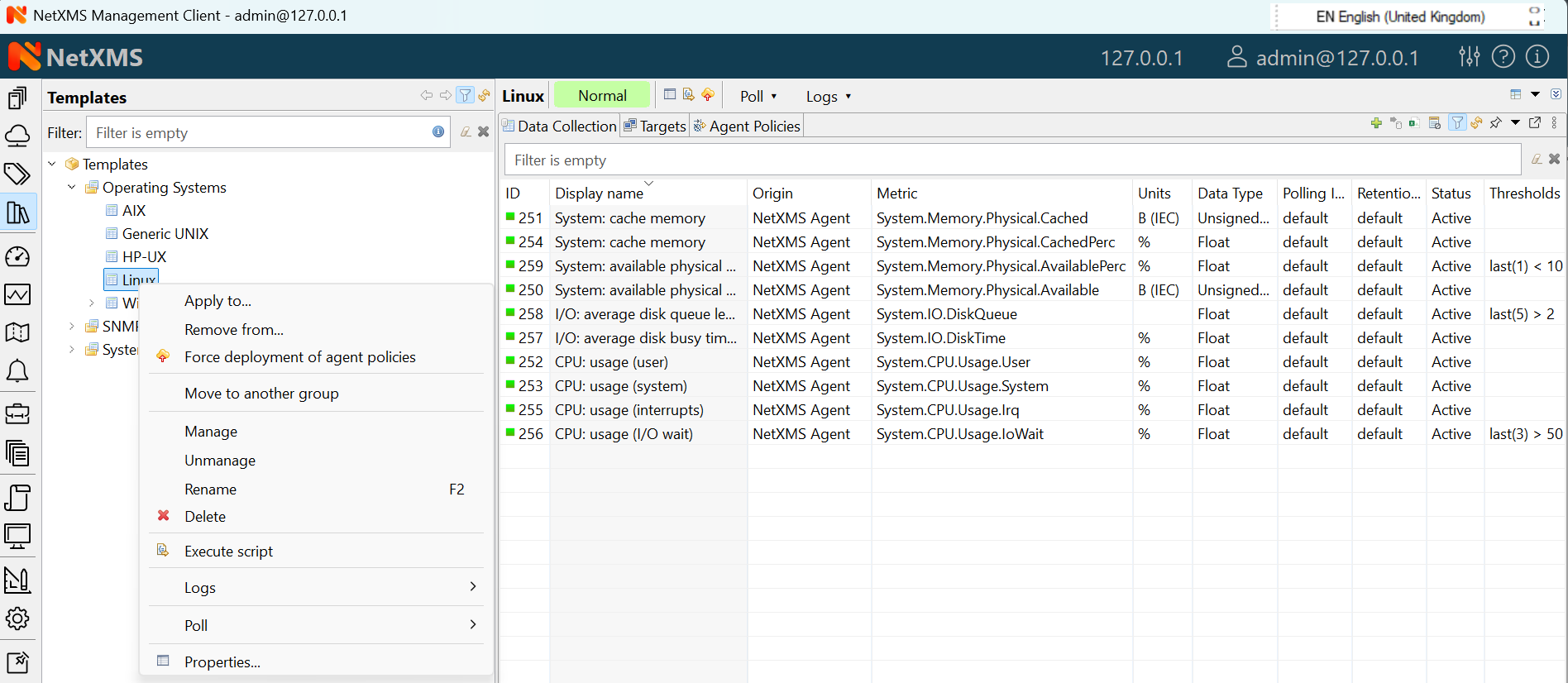Image resolution: width=1568 pixels, height=683 pixels.
Task: Collapse the Operating Systems tree group
Action: click(x=72, y=188)
